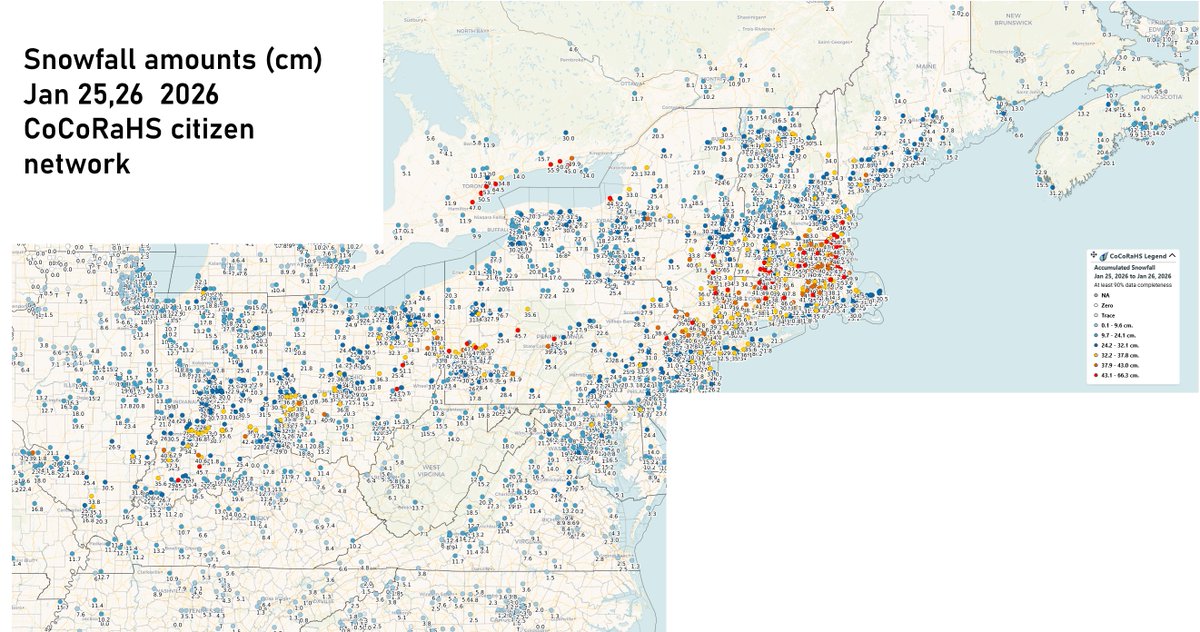Screen dimensions: 1200x632
Task: Click the 30.0 station marker in Ontario
Action: pos(566,132)
